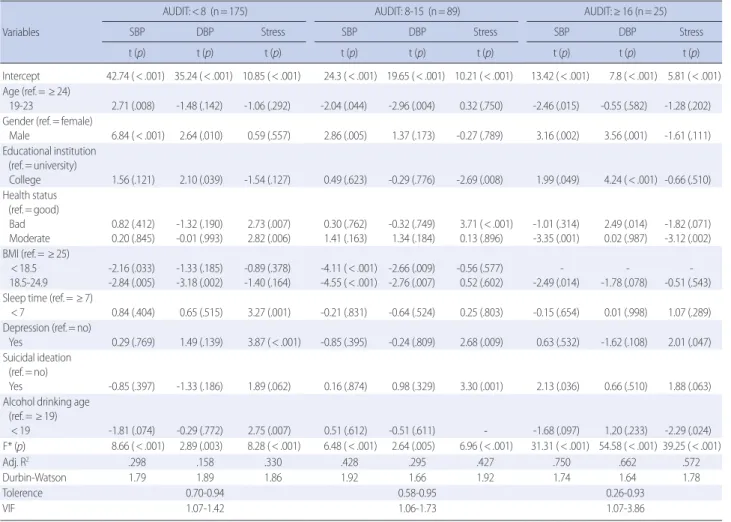Select the 'Suicidal ideation' label

tap(37, 358)
